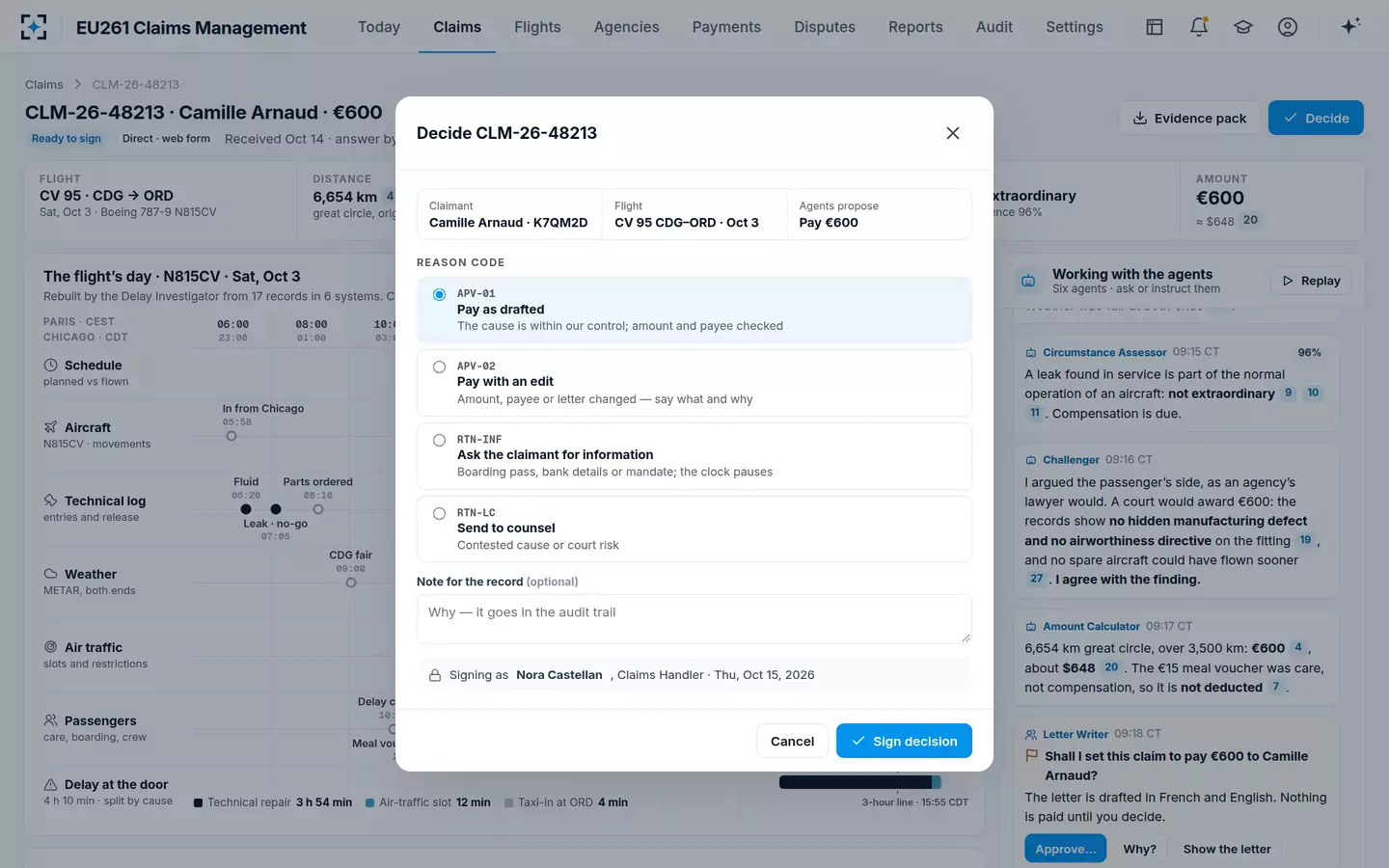This screenshot has height=868, width=1389.
Task: Select APV-02 Pay with an edit
Action: pyautogui.click(x=694, y=383)
